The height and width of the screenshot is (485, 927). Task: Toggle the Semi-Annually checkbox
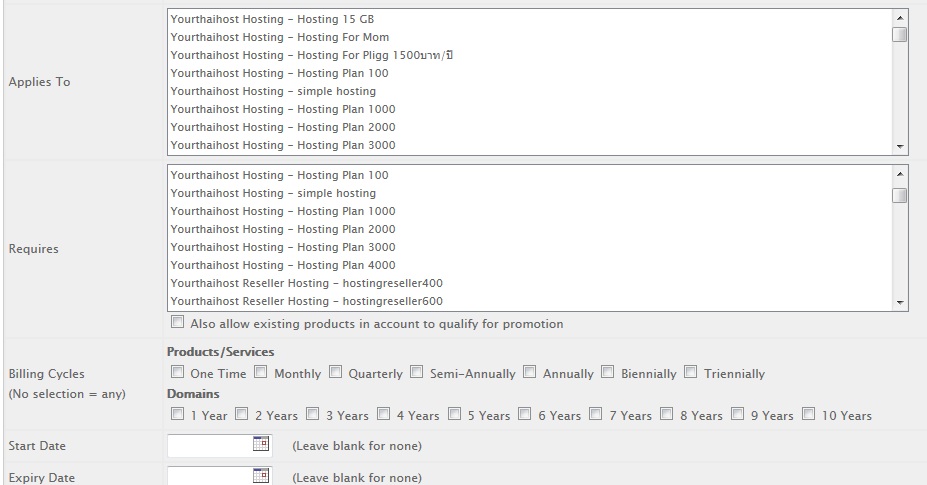click(417, 371)
